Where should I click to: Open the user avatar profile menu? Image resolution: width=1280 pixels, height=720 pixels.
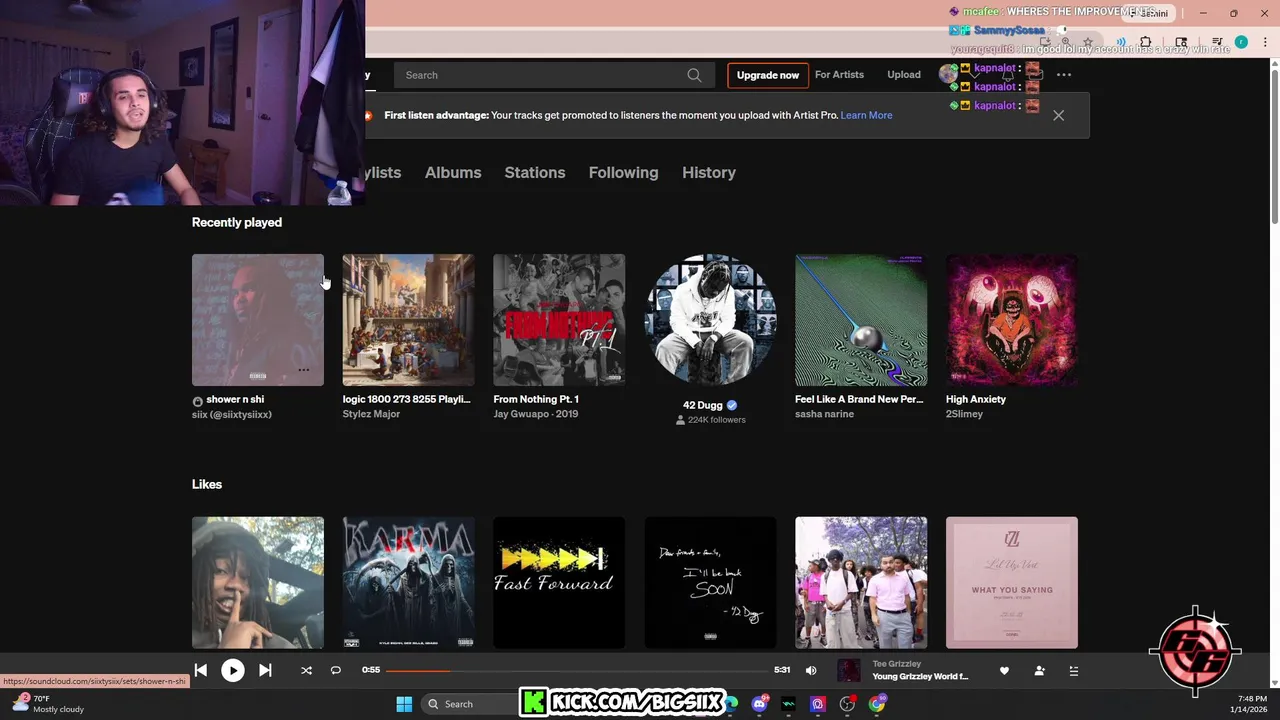tap(948, 74)
